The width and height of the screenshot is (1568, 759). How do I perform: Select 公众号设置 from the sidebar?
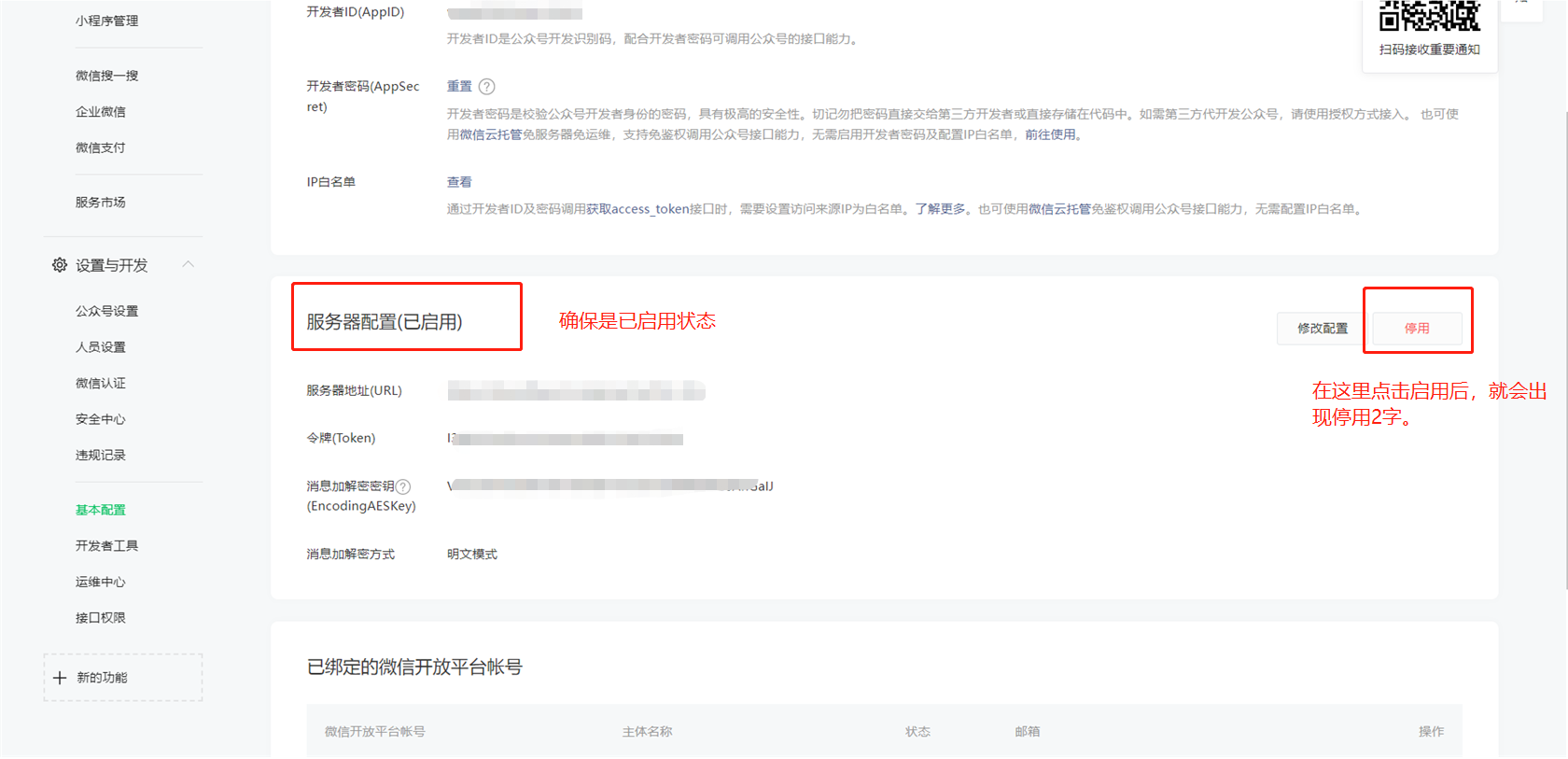pos(106,311)
